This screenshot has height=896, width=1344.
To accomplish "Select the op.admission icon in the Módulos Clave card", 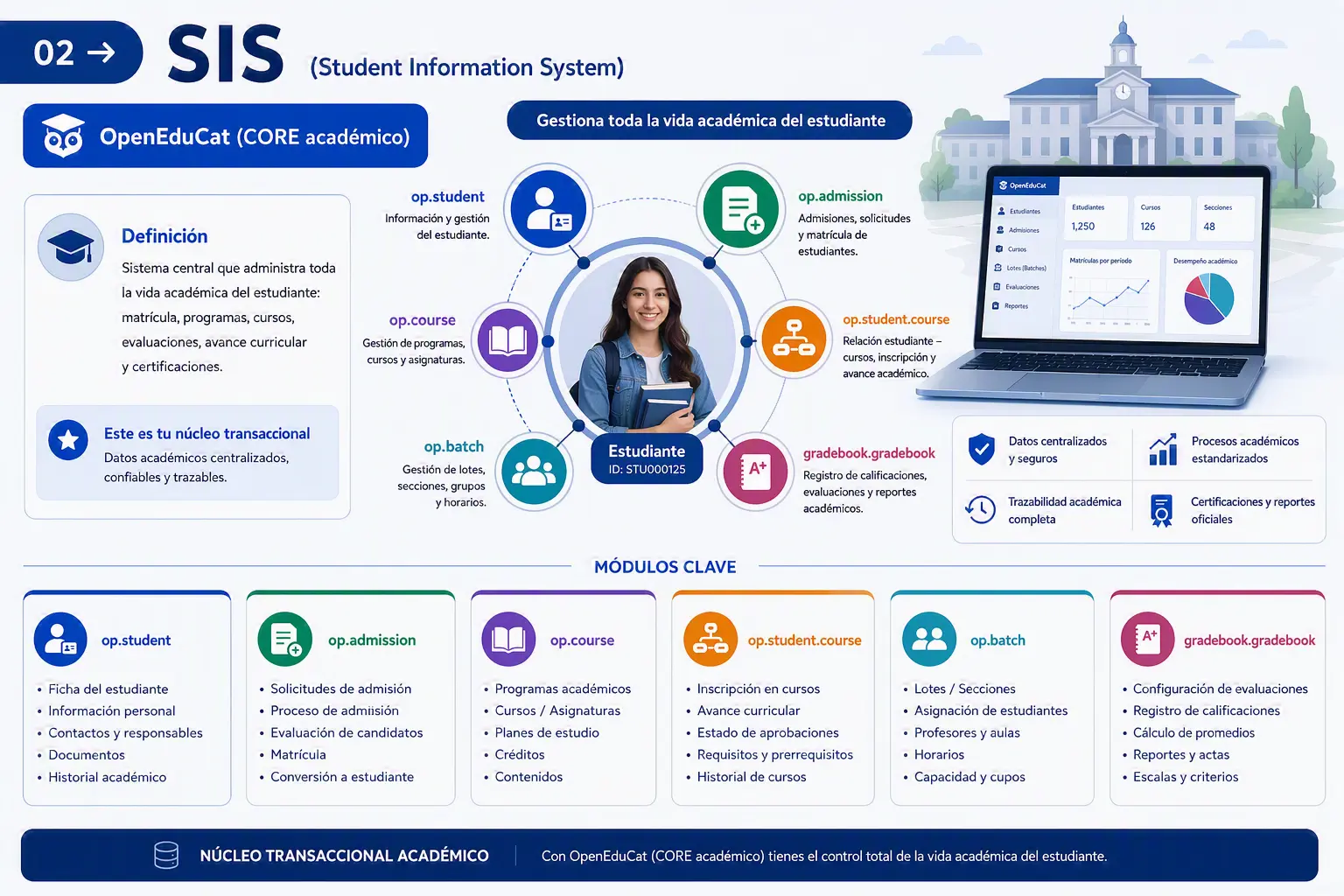I will pos(285,640).
